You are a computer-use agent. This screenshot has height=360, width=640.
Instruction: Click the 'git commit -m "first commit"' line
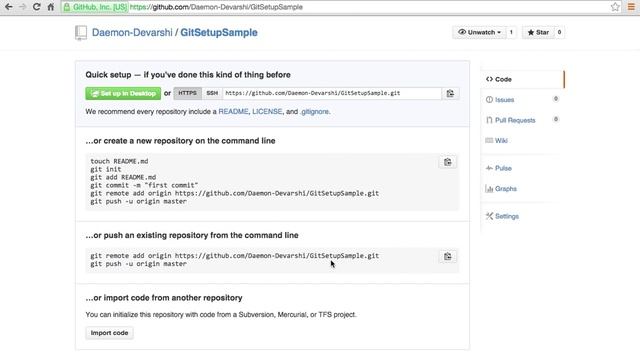[x=144, y=185]
